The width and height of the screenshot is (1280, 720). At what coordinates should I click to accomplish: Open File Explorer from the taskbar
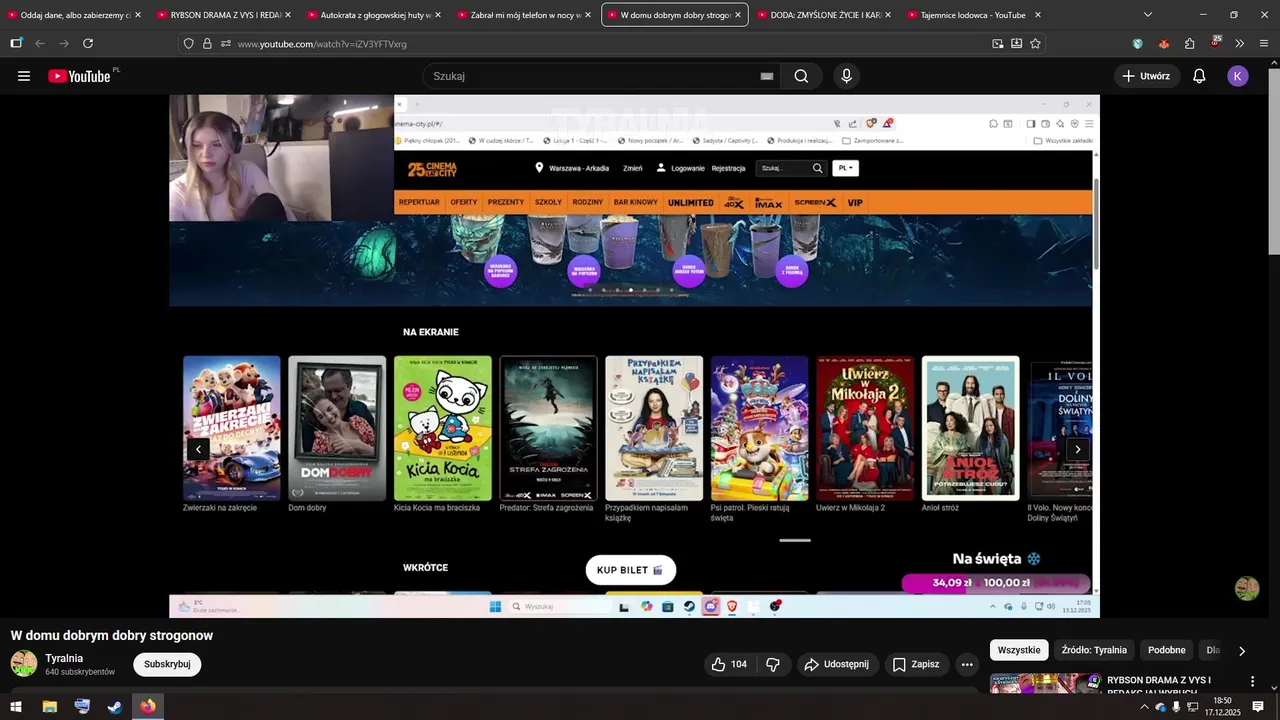tap(49, 707)
